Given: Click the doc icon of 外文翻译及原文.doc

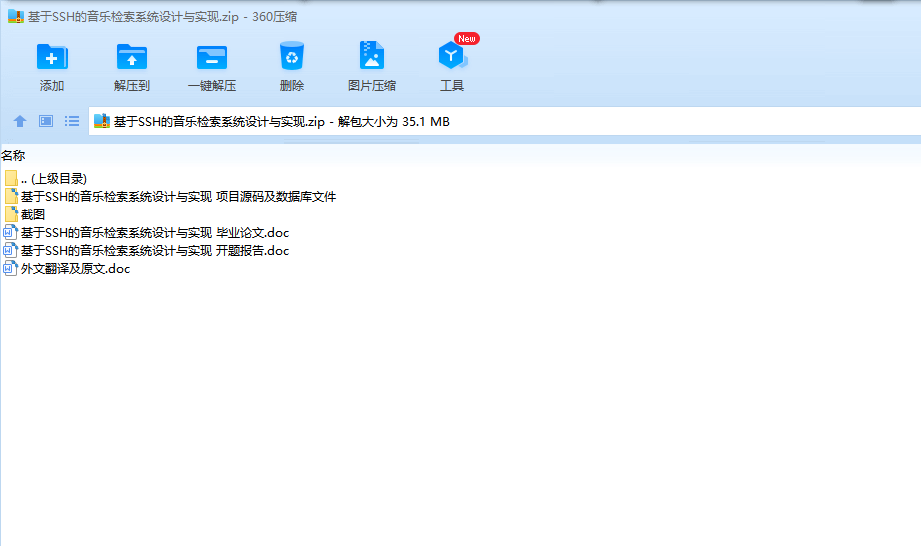Looking at the screenshot, I should pos(11,269).
